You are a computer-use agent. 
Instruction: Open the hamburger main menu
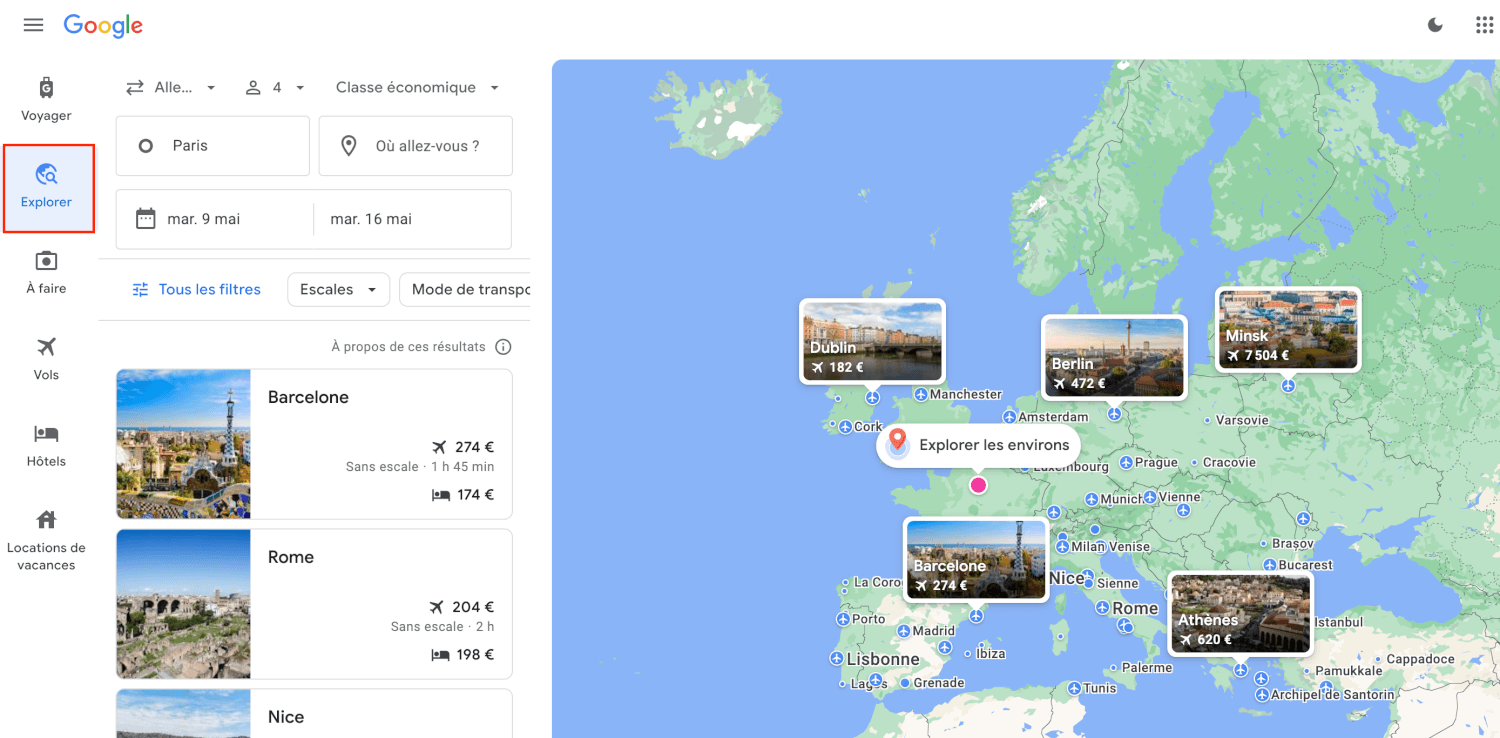click(x=33, y=25)
